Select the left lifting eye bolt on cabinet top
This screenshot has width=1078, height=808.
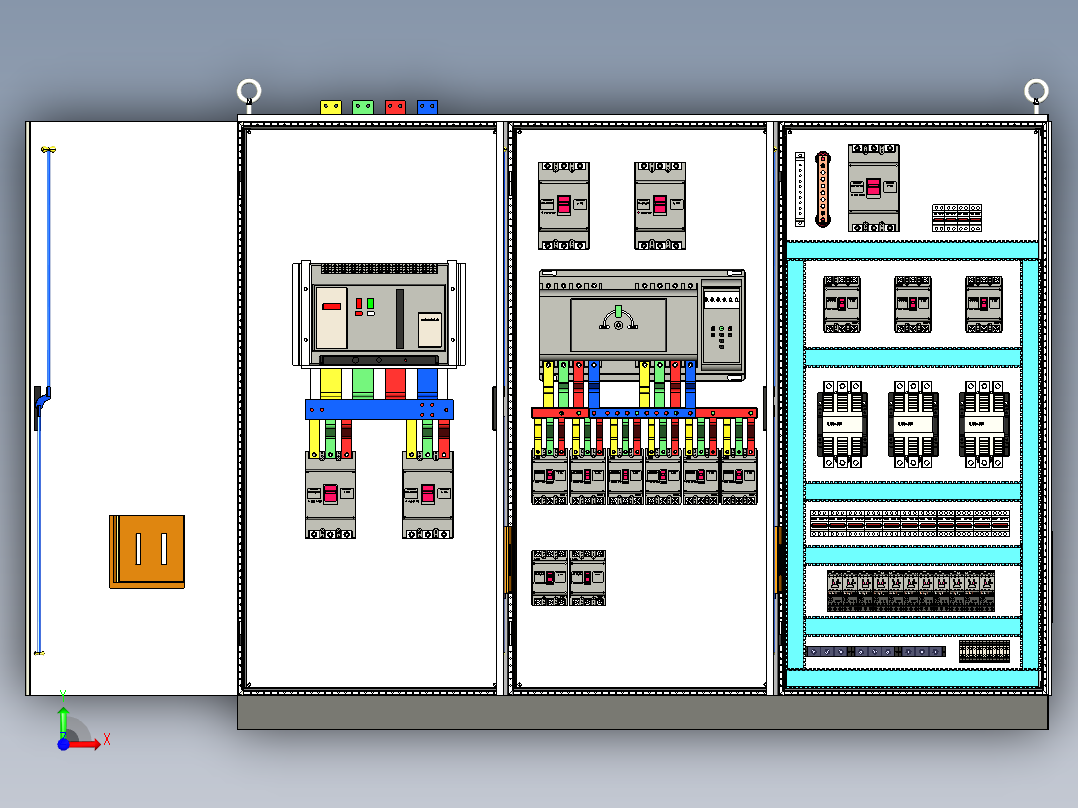coord(249,95)
